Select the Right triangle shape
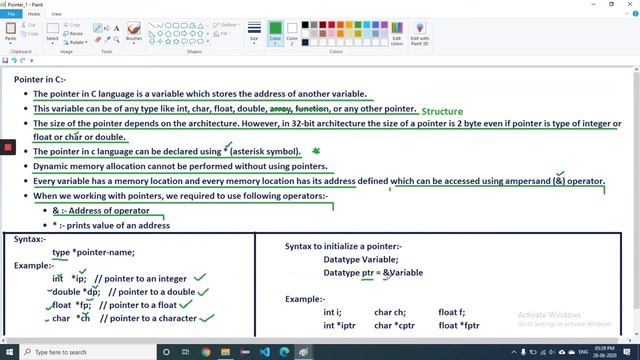640x360 pixels. 152,33
